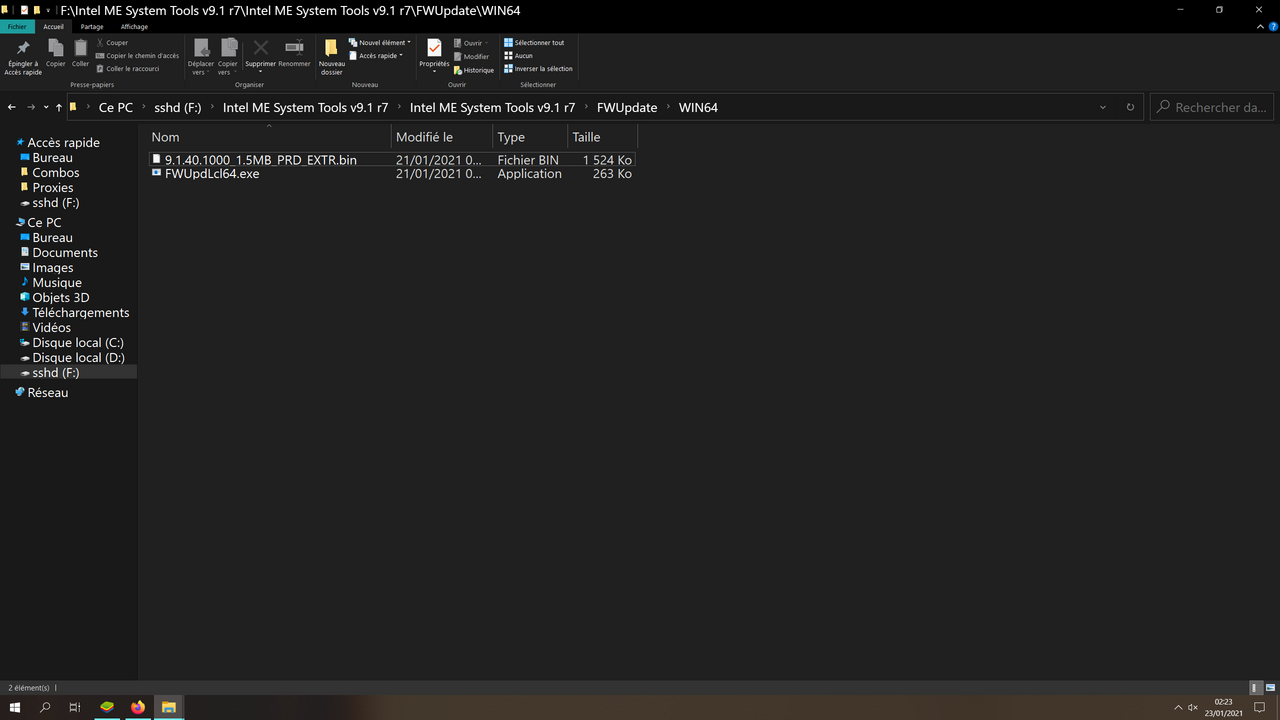Go forward with the right arrow

[x=31, y=107]
